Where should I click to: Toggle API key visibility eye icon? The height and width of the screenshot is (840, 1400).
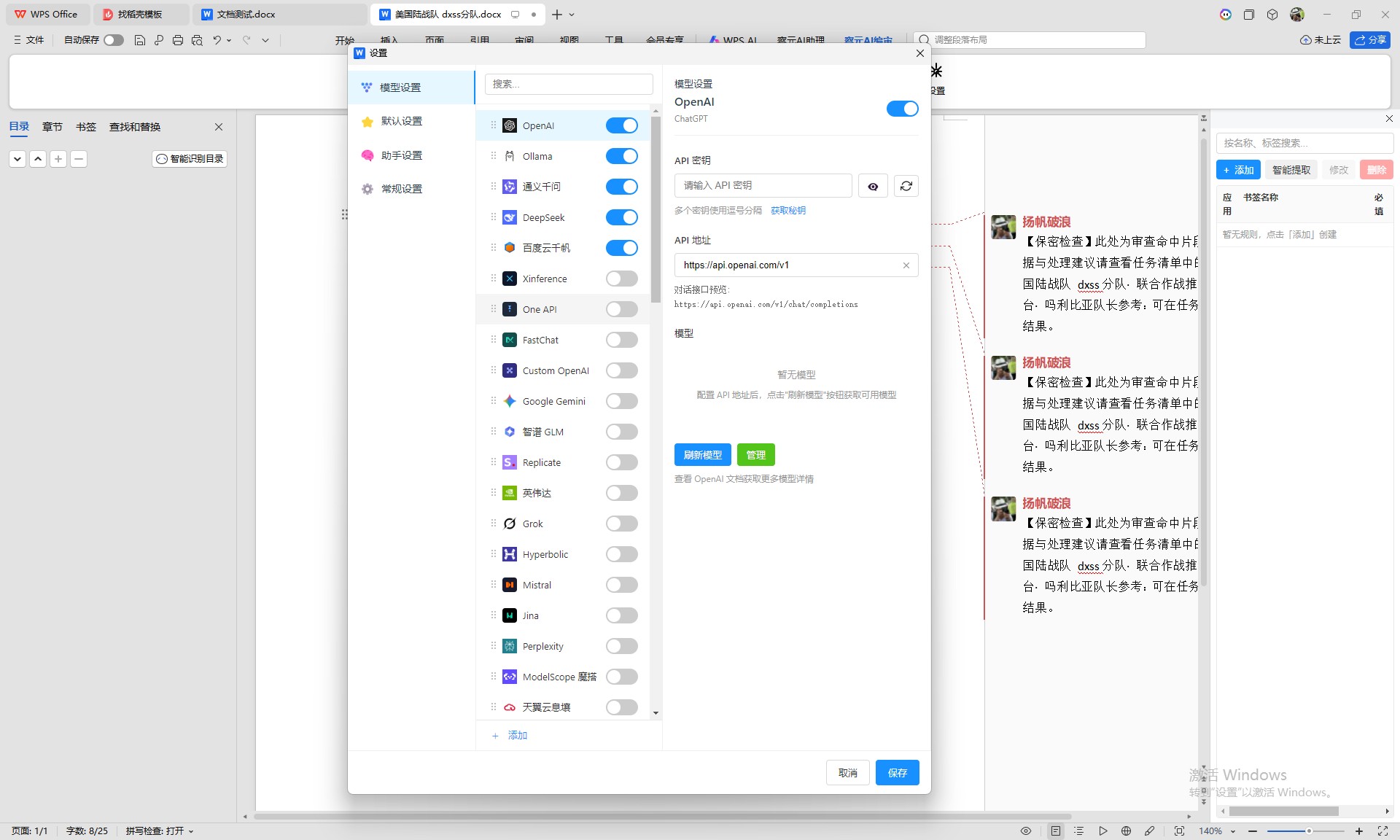[873, 186]
